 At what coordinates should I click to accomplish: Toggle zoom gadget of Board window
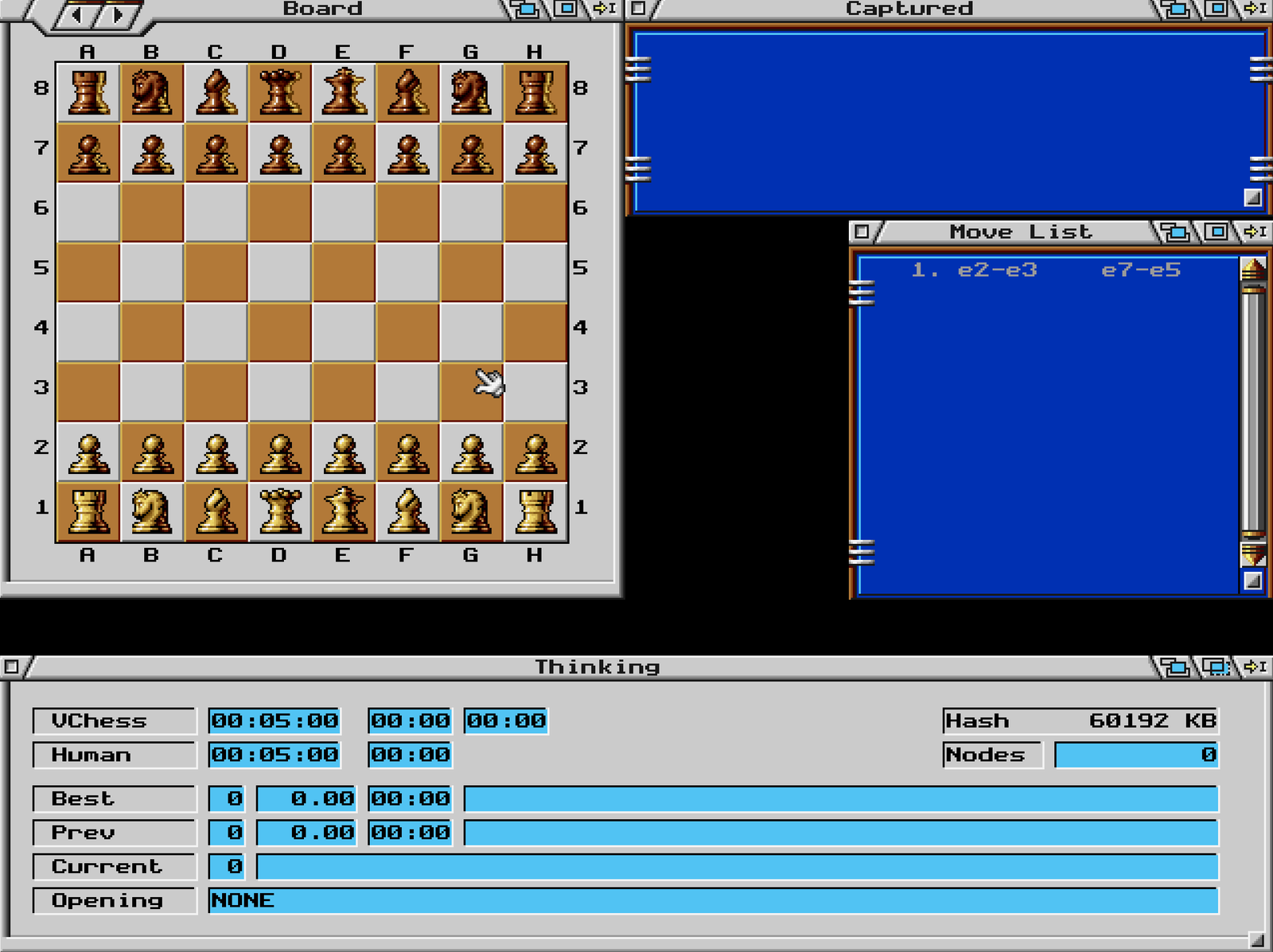(566, 10)
